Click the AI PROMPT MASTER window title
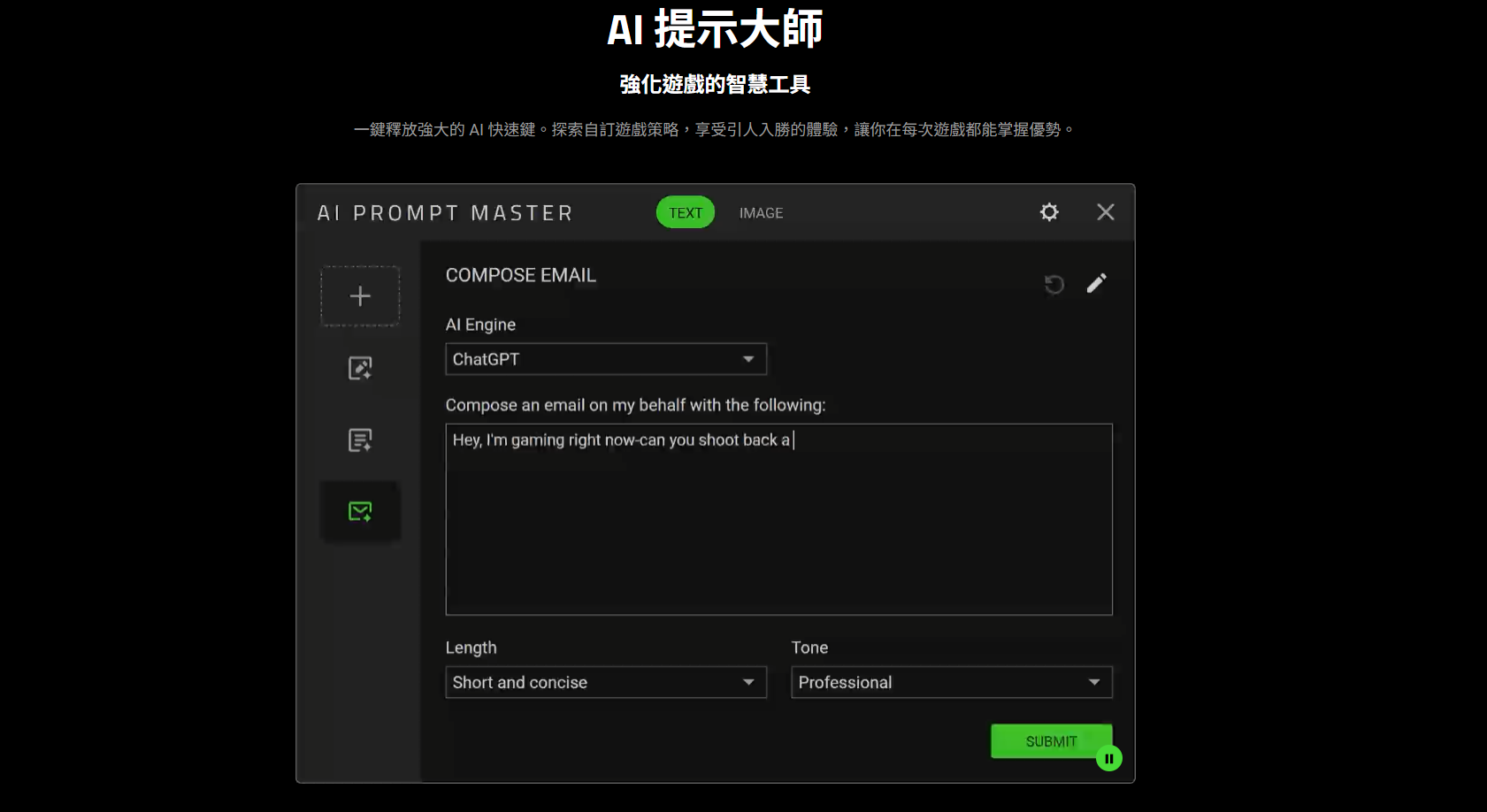This screenshot has width=1487, height=812. (445, 213)
